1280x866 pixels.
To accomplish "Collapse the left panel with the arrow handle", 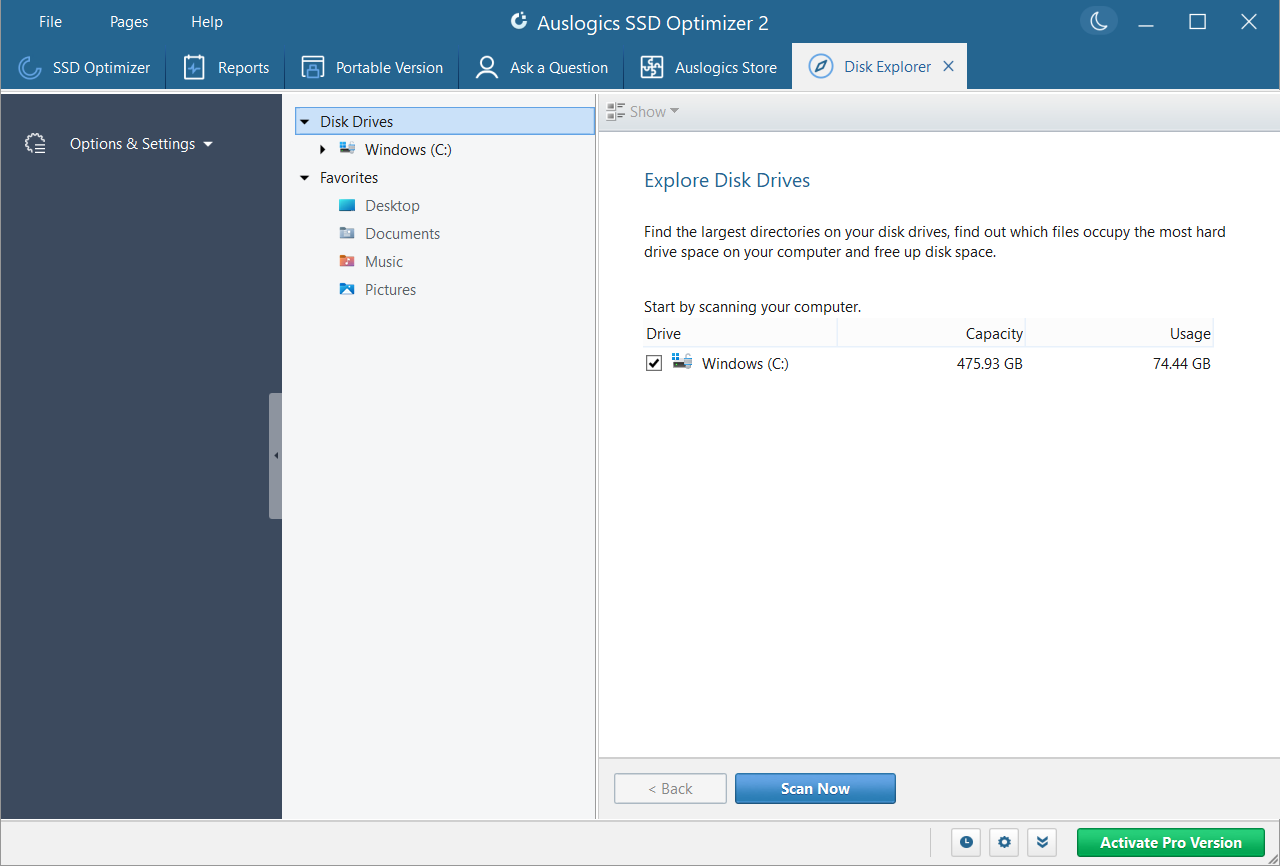I will point(275,455).
